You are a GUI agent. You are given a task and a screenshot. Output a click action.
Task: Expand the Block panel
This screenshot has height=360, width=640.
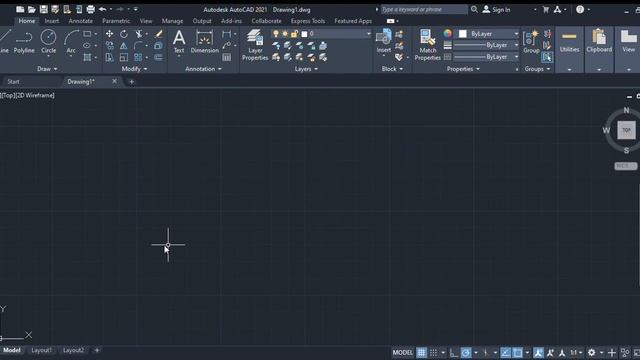click(x=392, y=69)
